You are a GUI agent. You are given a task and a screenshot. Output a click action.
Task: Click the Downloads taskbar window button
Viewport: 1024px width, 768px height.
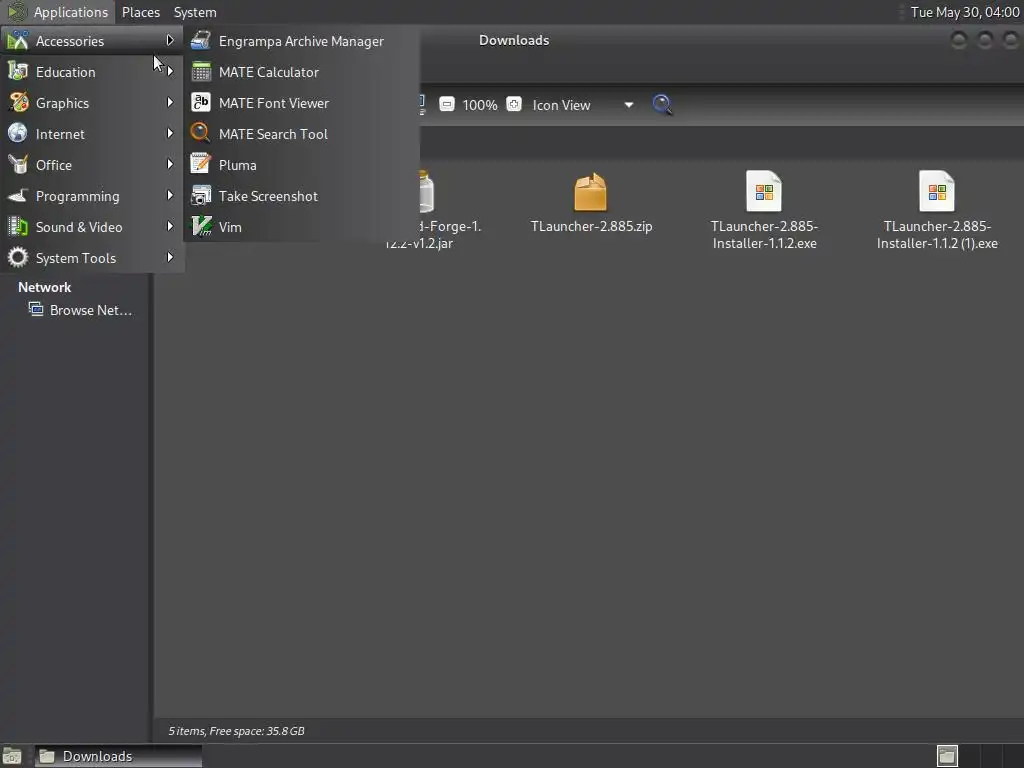118,756
